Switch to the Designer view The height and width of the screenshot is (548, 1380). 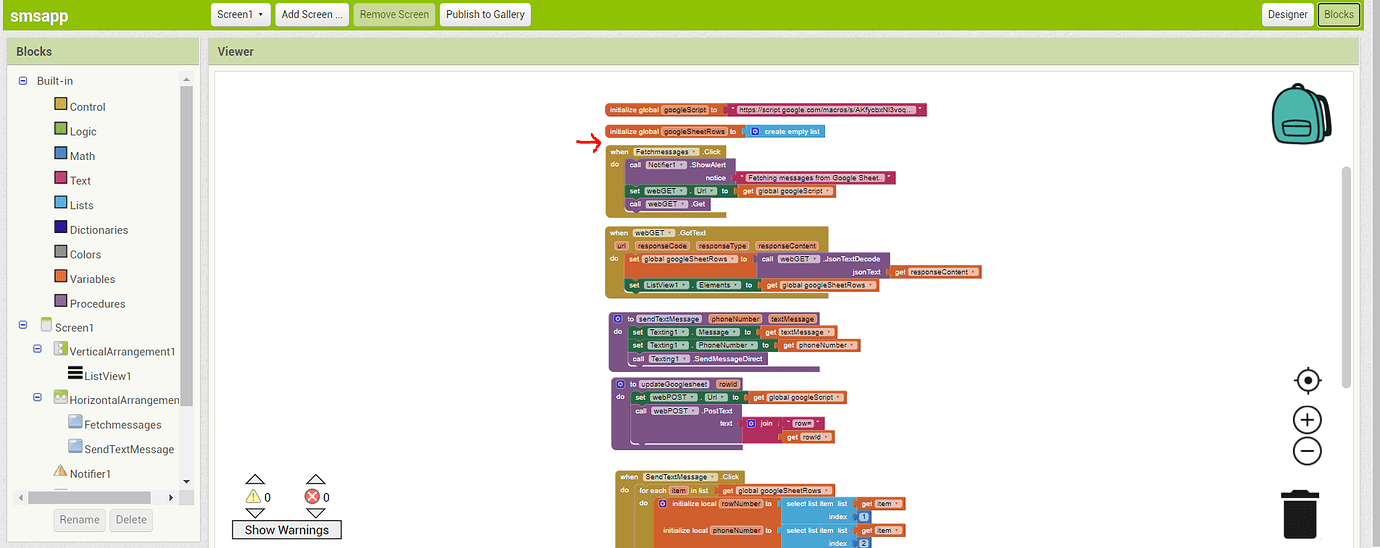point(1287,14)
